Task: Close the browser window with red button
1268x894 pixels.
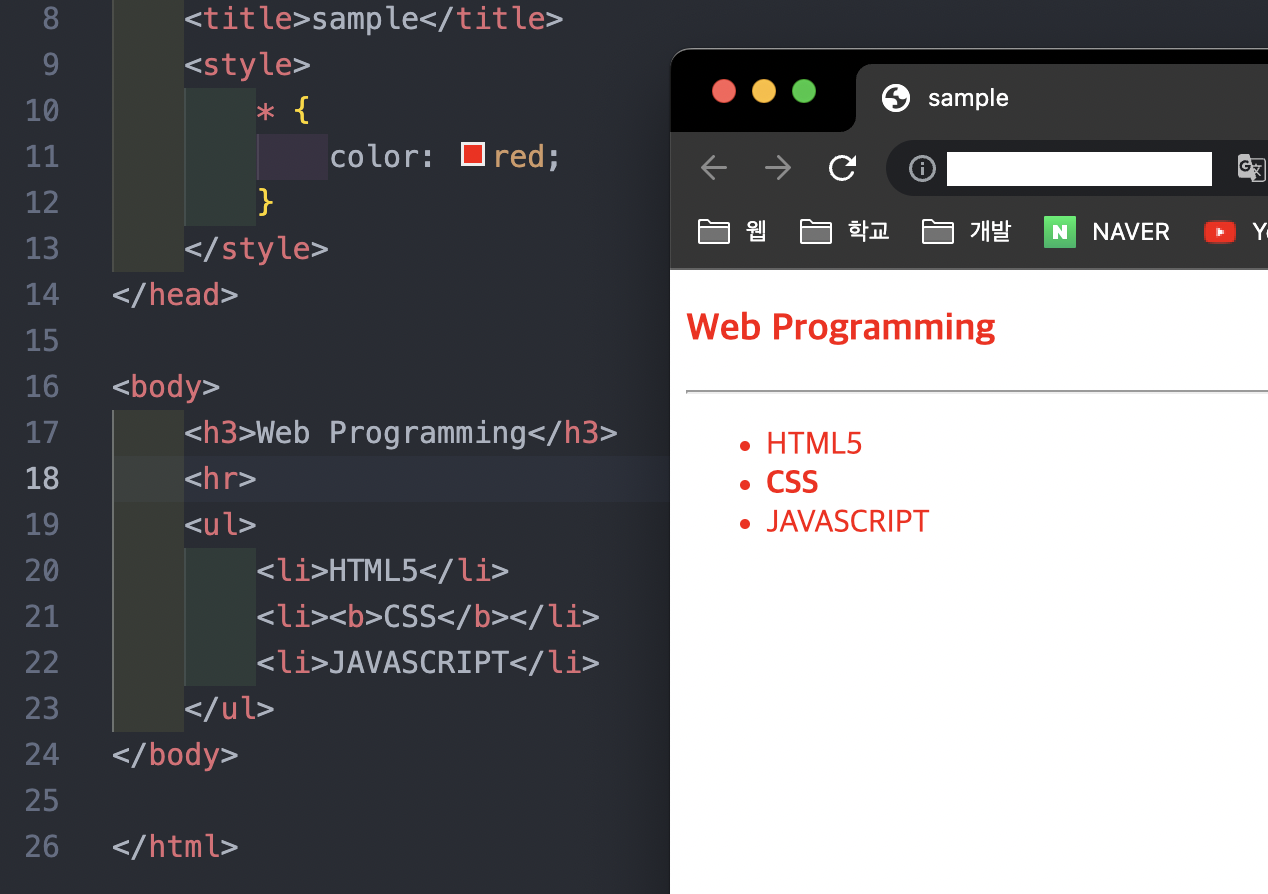Action: (x=724, y=91)
